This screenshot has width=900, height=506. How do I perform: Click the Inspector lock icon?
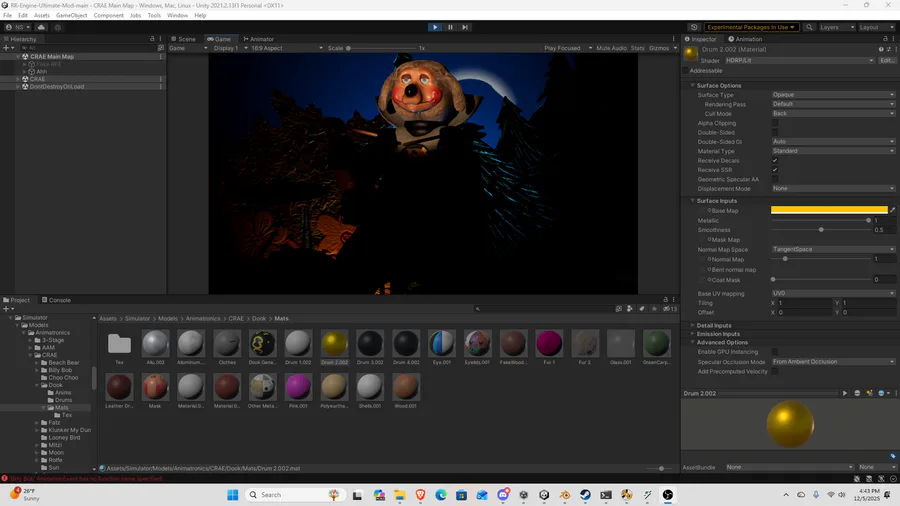(x=885, y=39)
